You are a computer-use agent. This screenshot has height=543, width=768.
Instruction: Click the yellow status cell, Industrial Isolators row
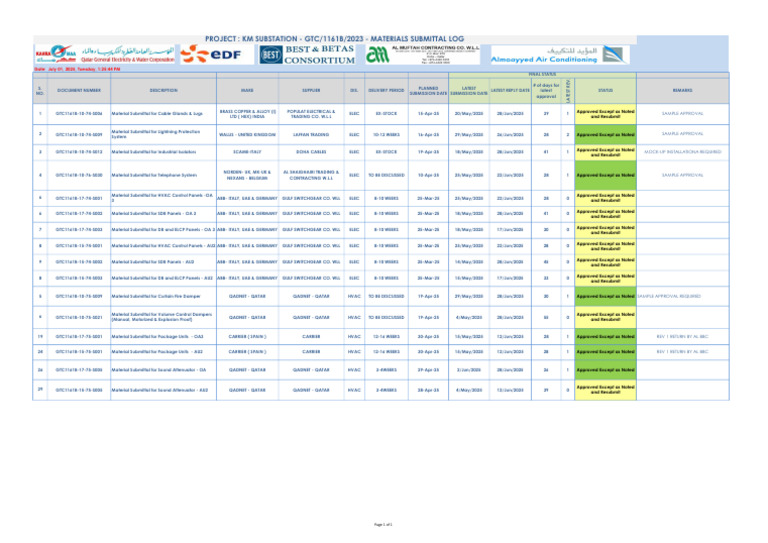[x=605, y=152]
